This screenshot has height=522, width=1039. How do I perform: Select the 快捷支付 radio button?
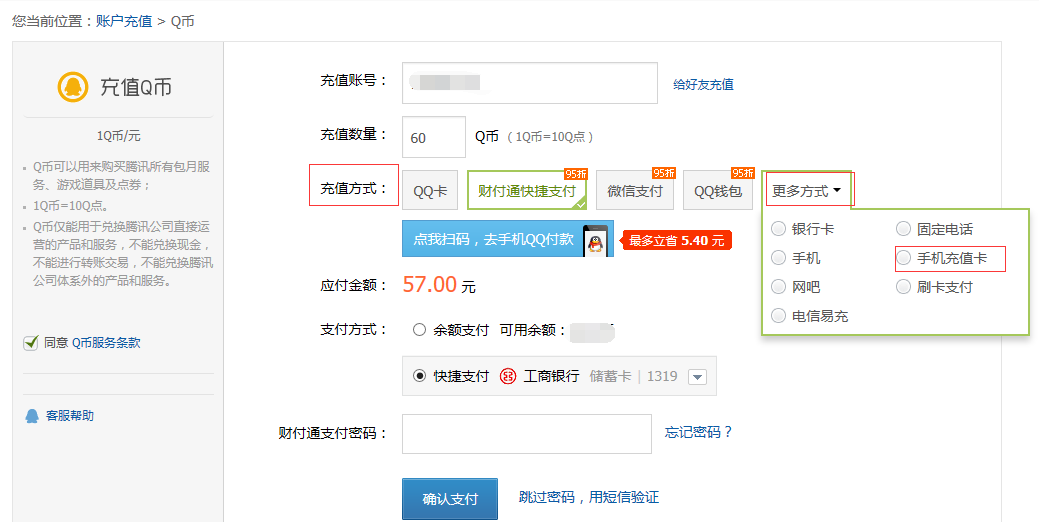[419, 376]
